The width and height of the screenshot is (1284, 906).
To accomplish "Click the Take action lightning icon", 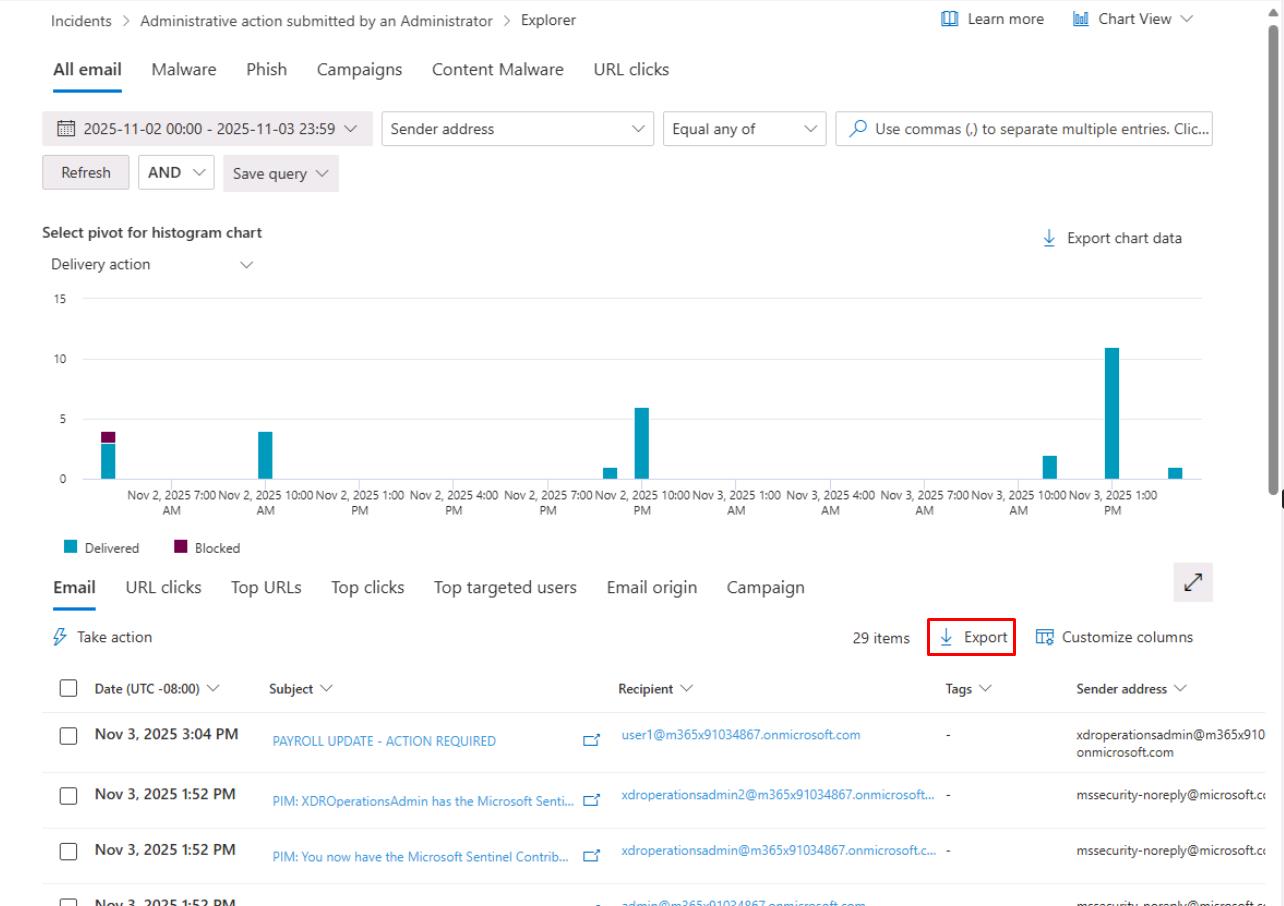I will click(x=60, y=637).
